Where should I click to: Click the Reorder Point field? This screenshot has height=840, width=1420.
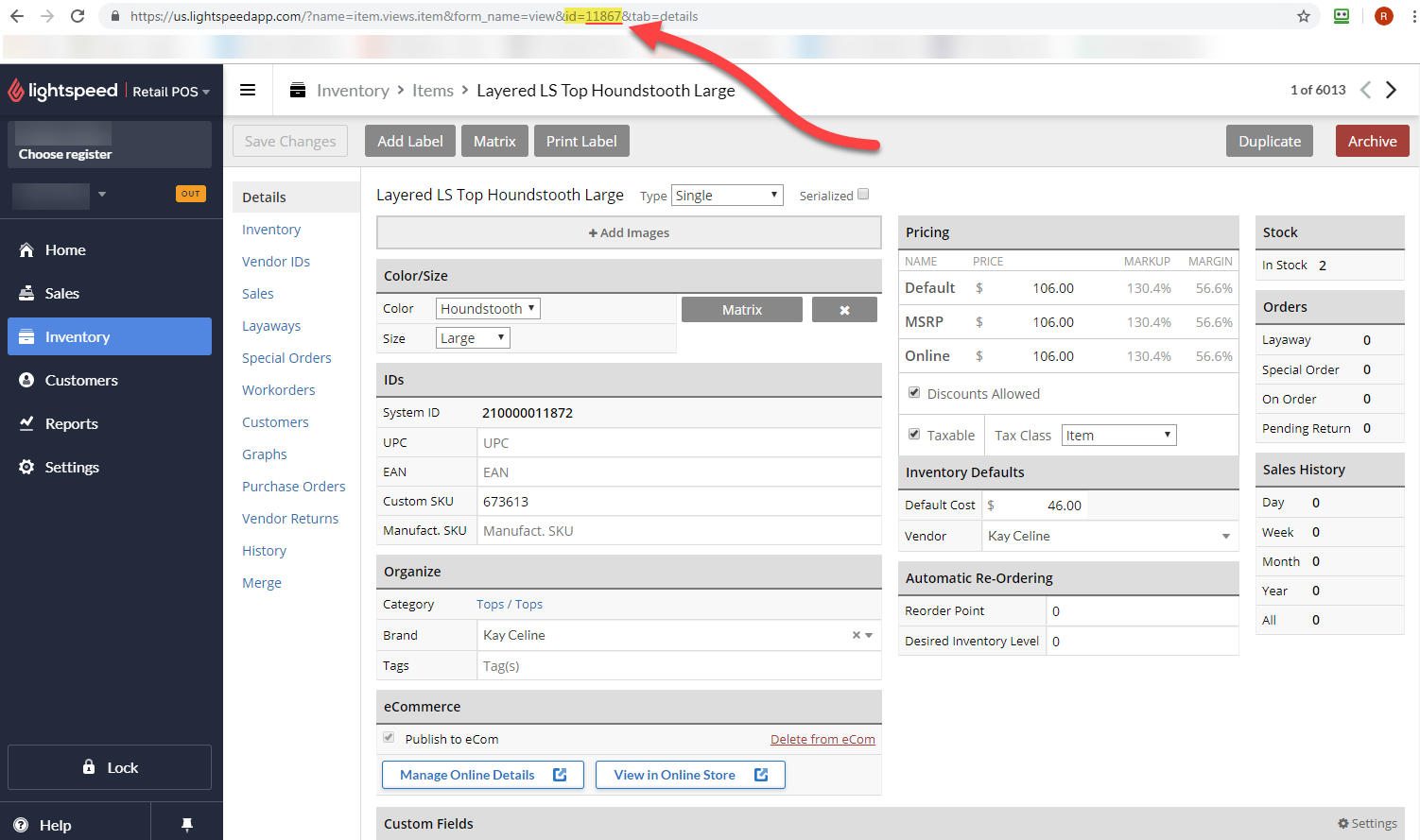(x=1142, y=611)
